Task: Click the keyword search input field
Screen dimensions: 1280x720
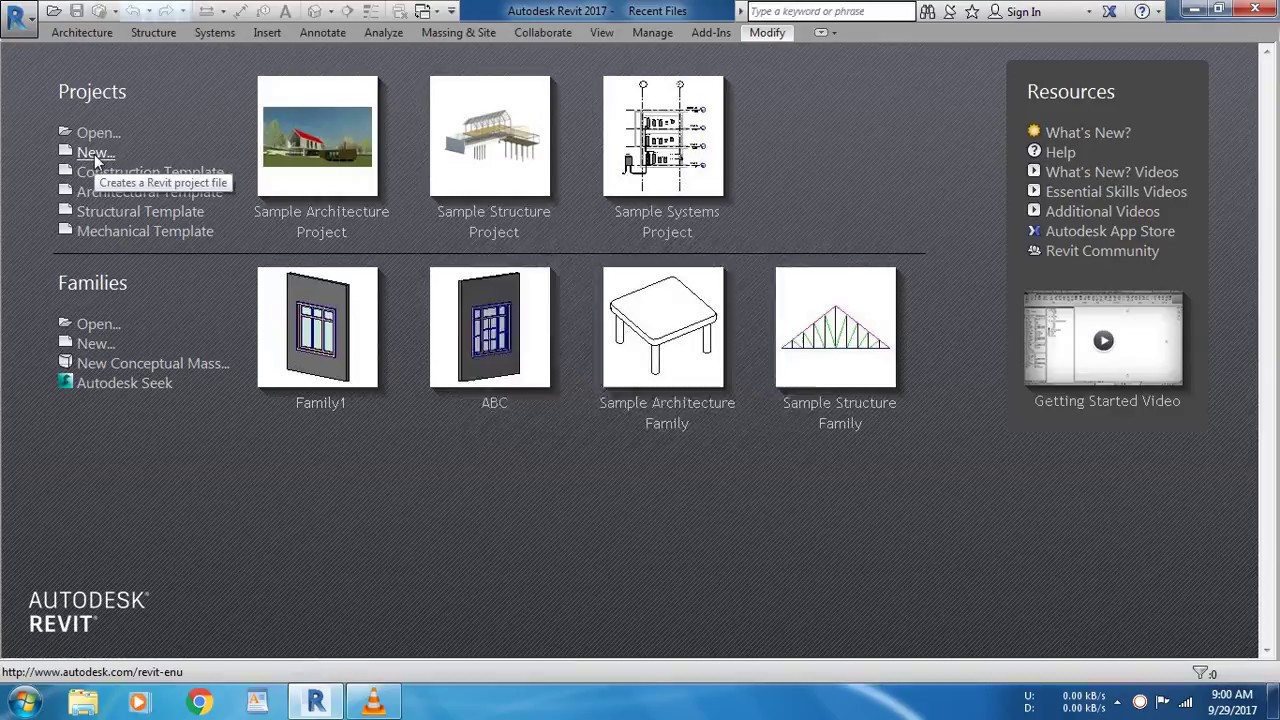Action: pos(831,11)
